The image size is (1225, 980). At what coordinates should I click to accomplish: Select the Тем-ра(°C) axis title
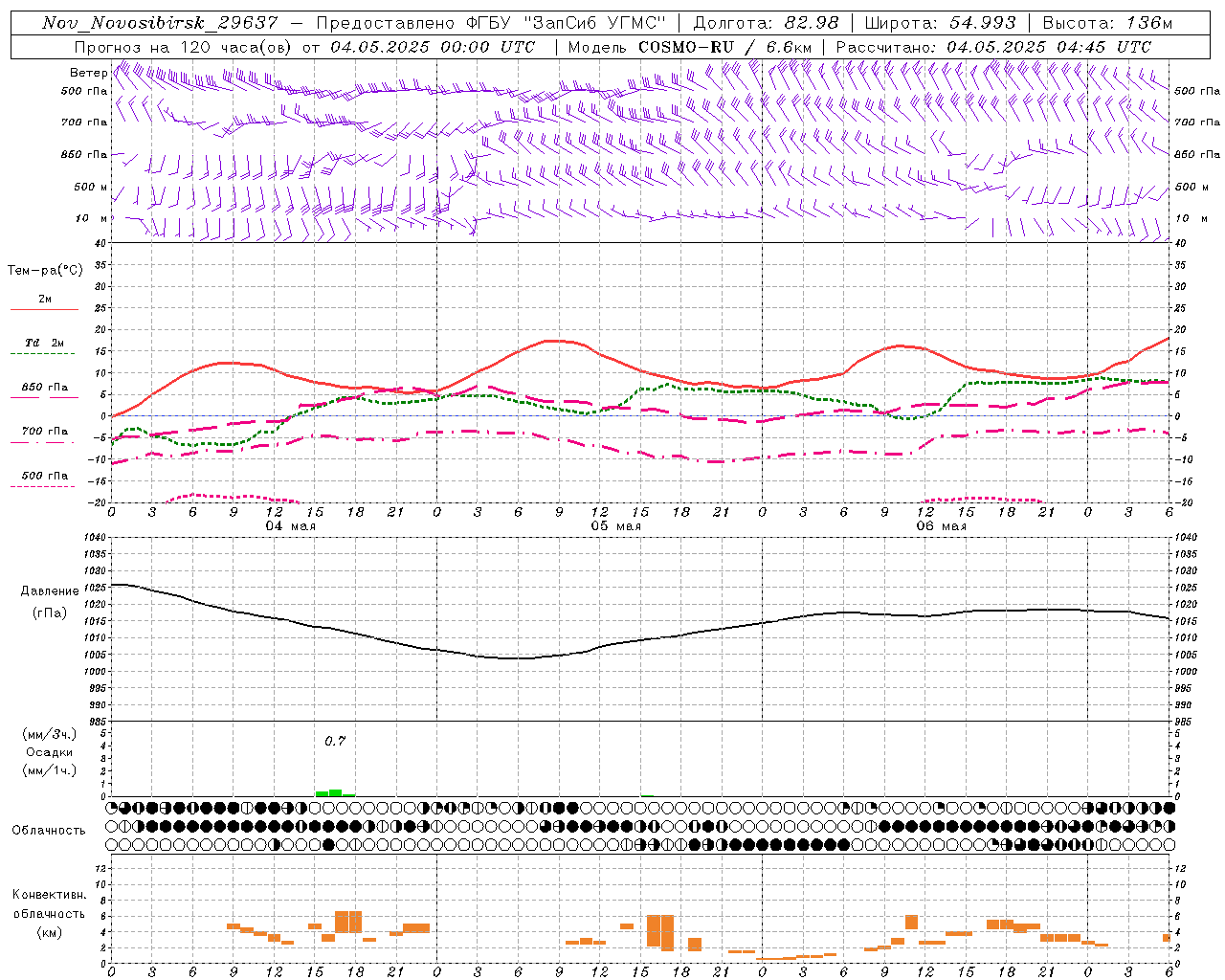point(45,271)
